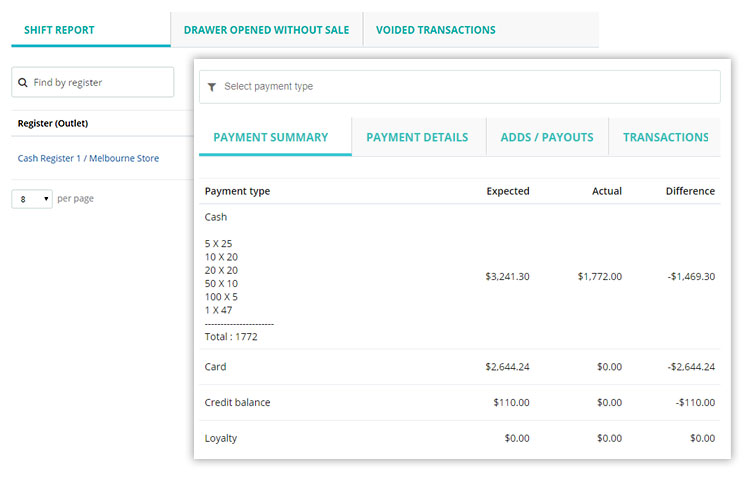Click the Actual column header
756x480 pixels.
tap(607, 191)
